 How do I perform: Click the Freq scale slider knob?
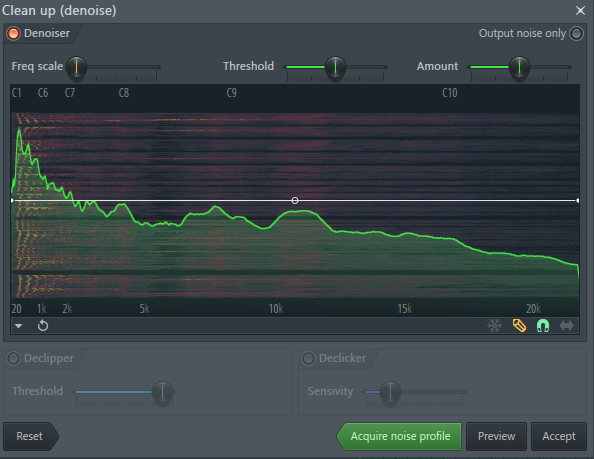[77, 67]
